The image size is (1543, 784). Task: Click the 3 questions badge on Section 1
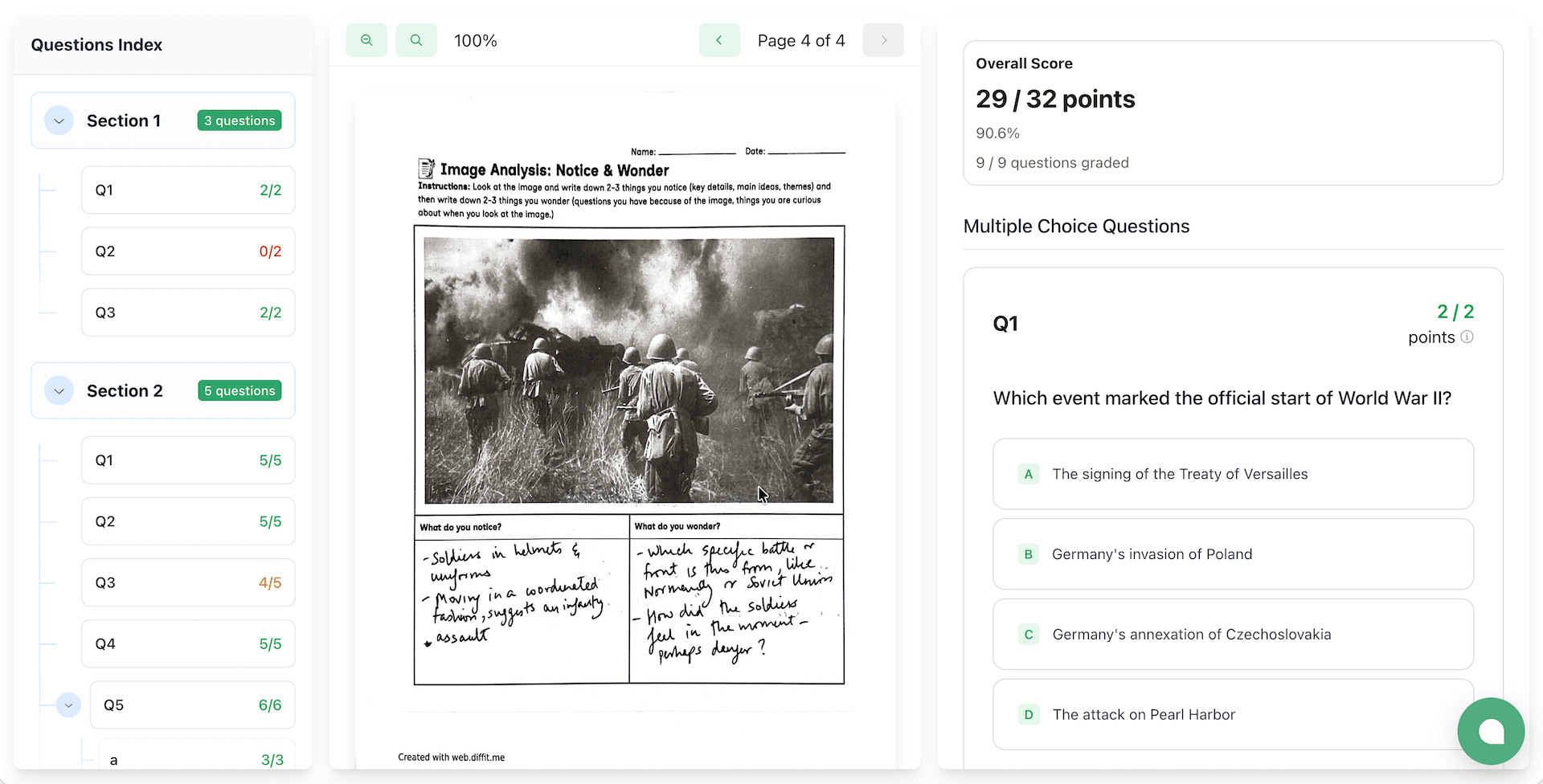(x=239, y=120)
